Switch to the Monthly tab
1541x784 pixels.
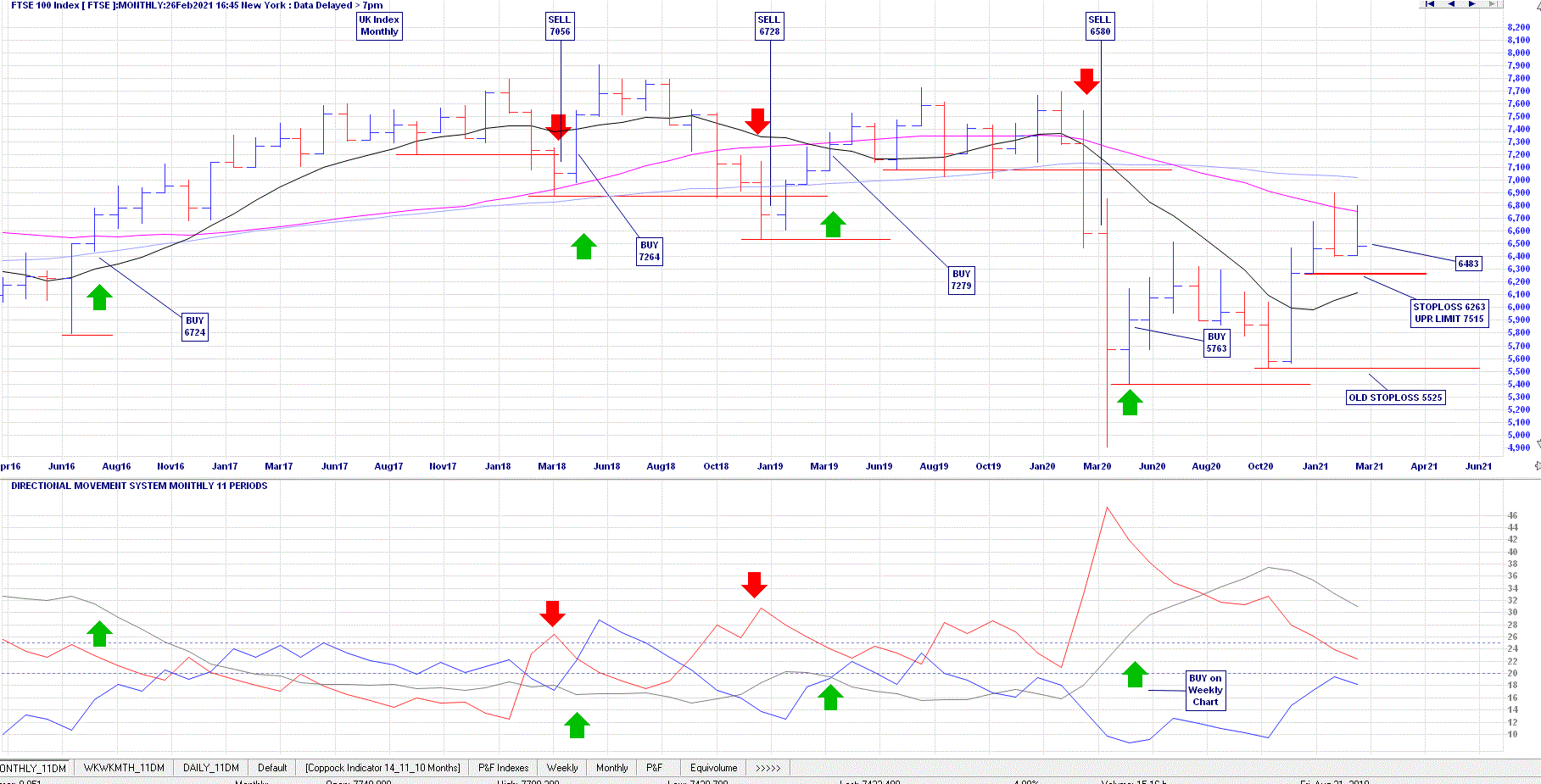tap(612, 768)
